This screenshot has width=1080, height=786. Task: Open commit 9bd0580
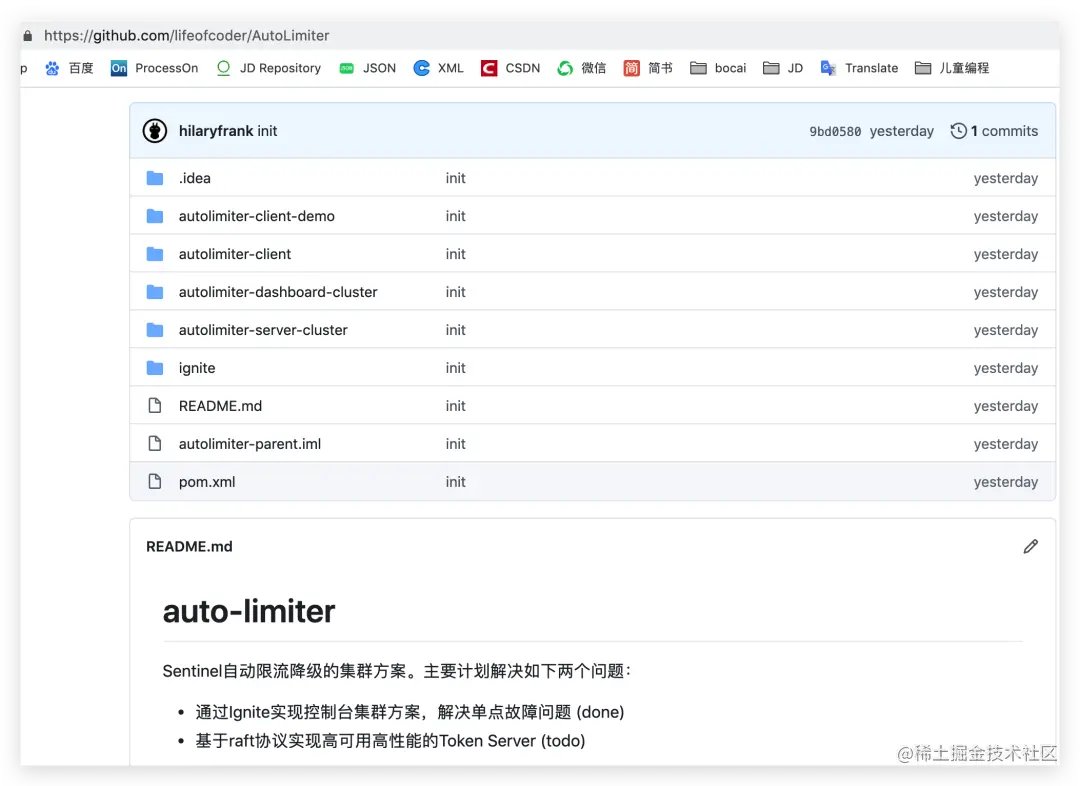point(835,132)
